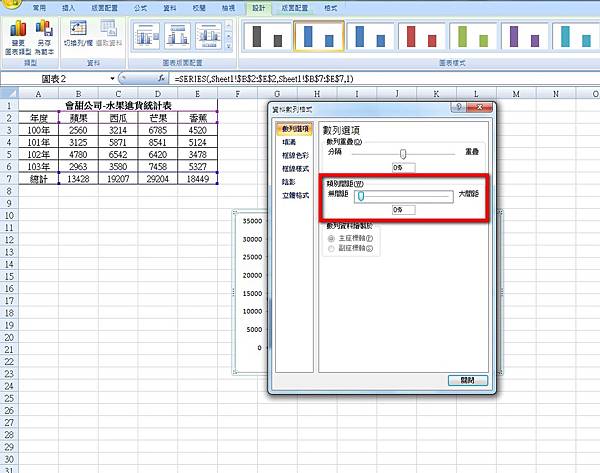Click the 類別間距 percentage box

[404, 210]
